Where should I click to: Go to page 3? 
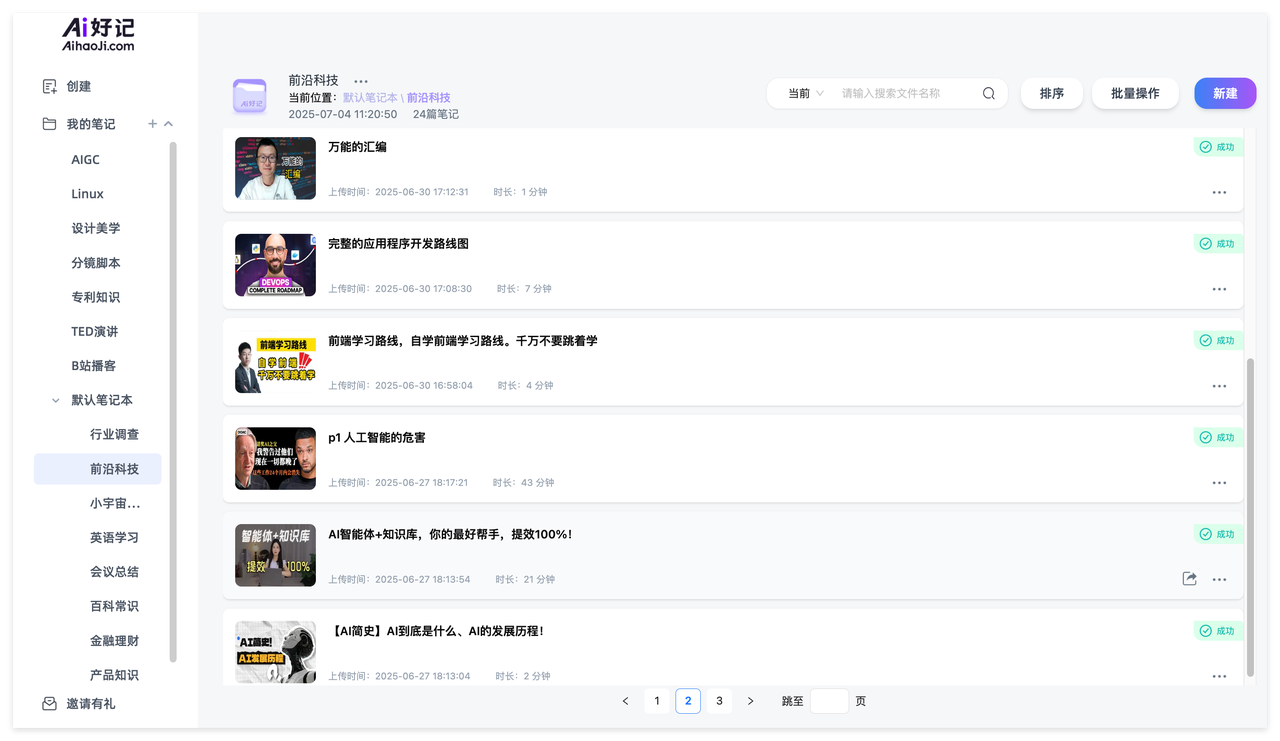[x=719, y=701]
